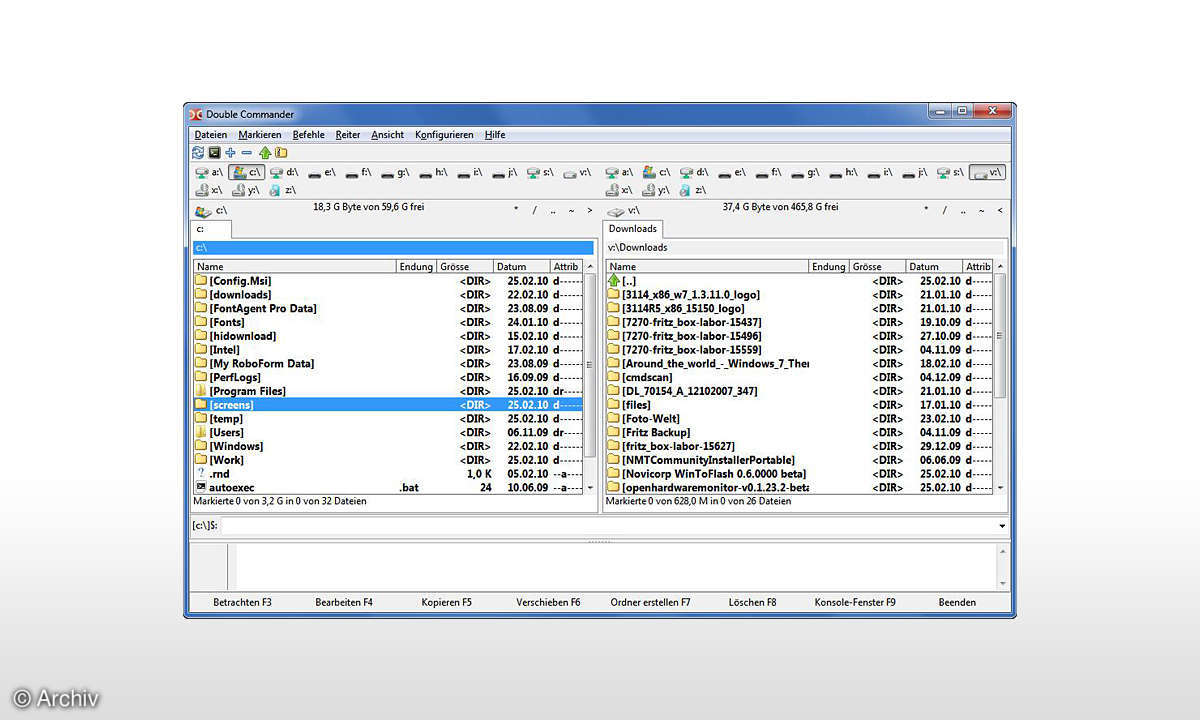The height and width of the screenshot is (720, 1200).
Task: Toggle active drive v:\ button in right drive bar
Action: [988, 173]
